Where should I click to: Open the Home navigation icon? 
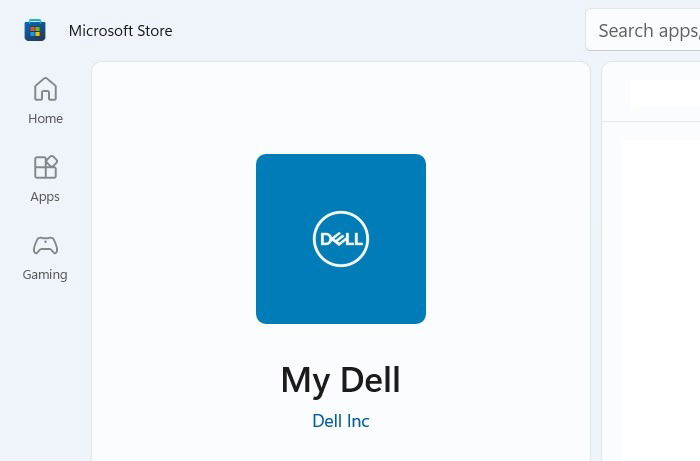pos(45,89)
